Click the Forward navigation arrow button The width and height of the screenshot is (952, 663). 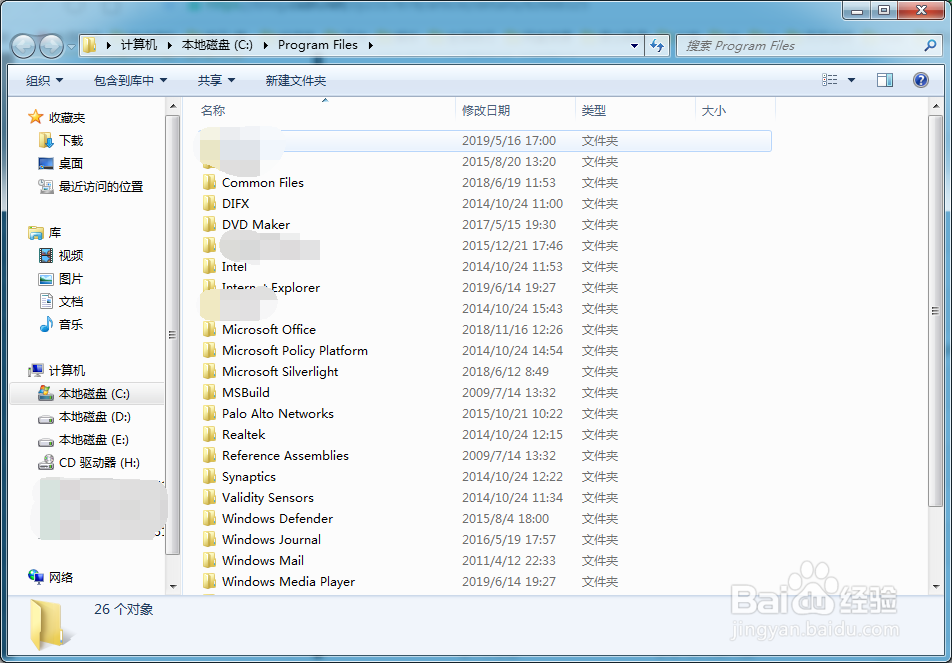click(x=51, y=46)
